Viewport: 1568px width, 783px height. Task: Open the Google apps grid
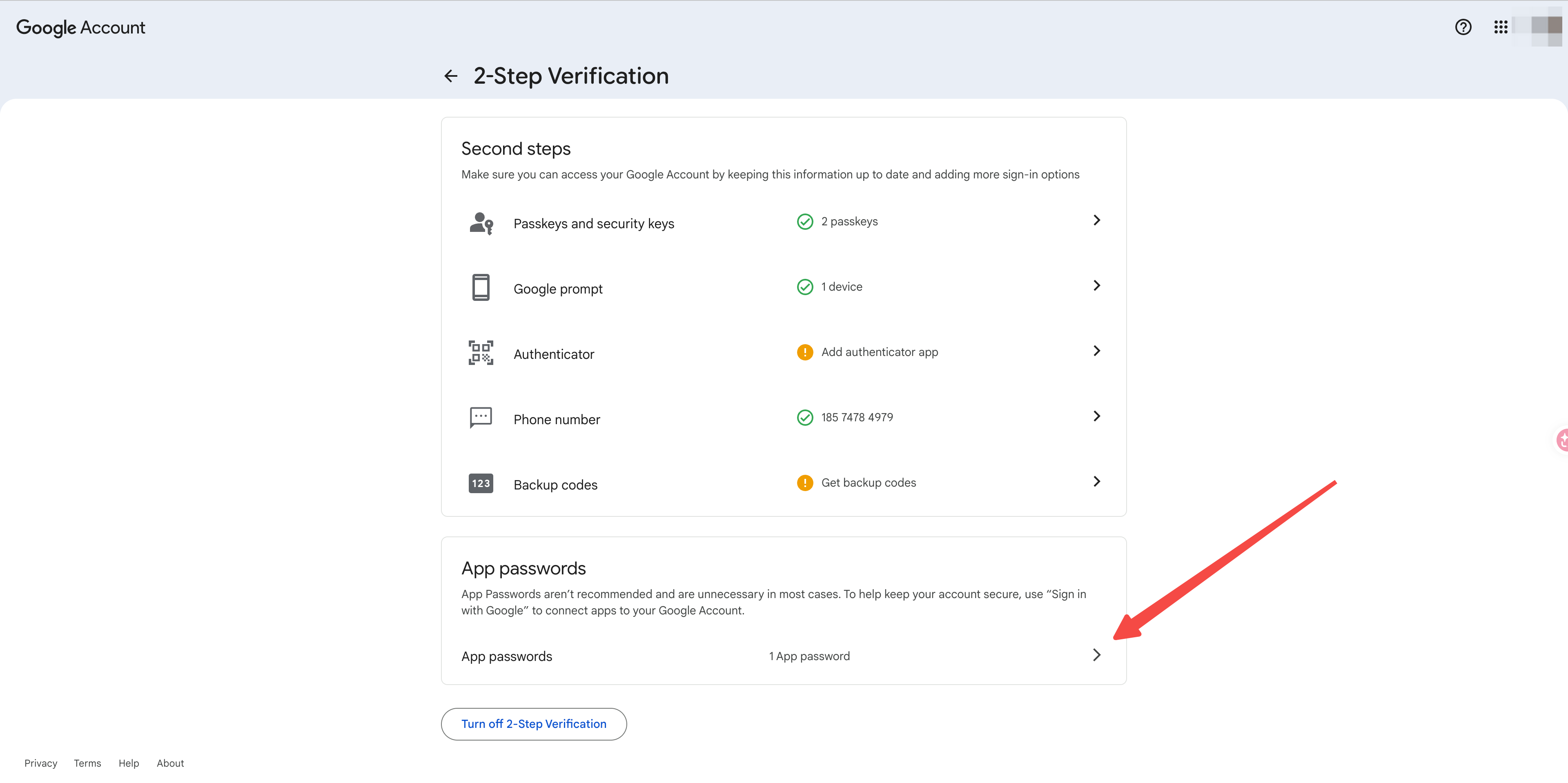[x=1501, y=27]
